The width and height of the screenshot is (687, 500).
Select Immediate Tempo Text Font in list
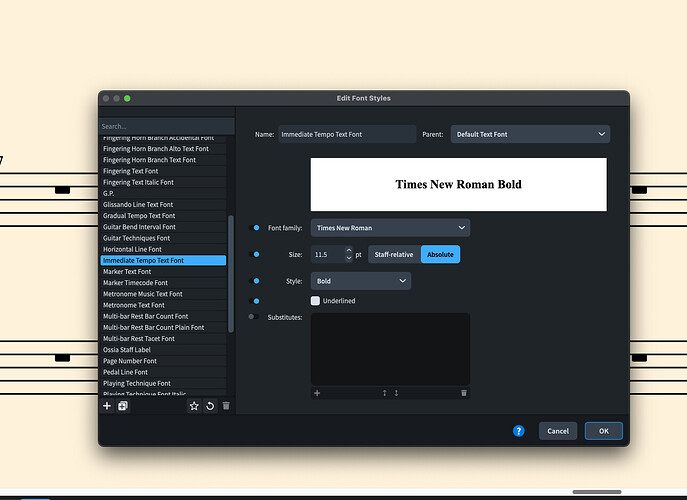(163, 260)
